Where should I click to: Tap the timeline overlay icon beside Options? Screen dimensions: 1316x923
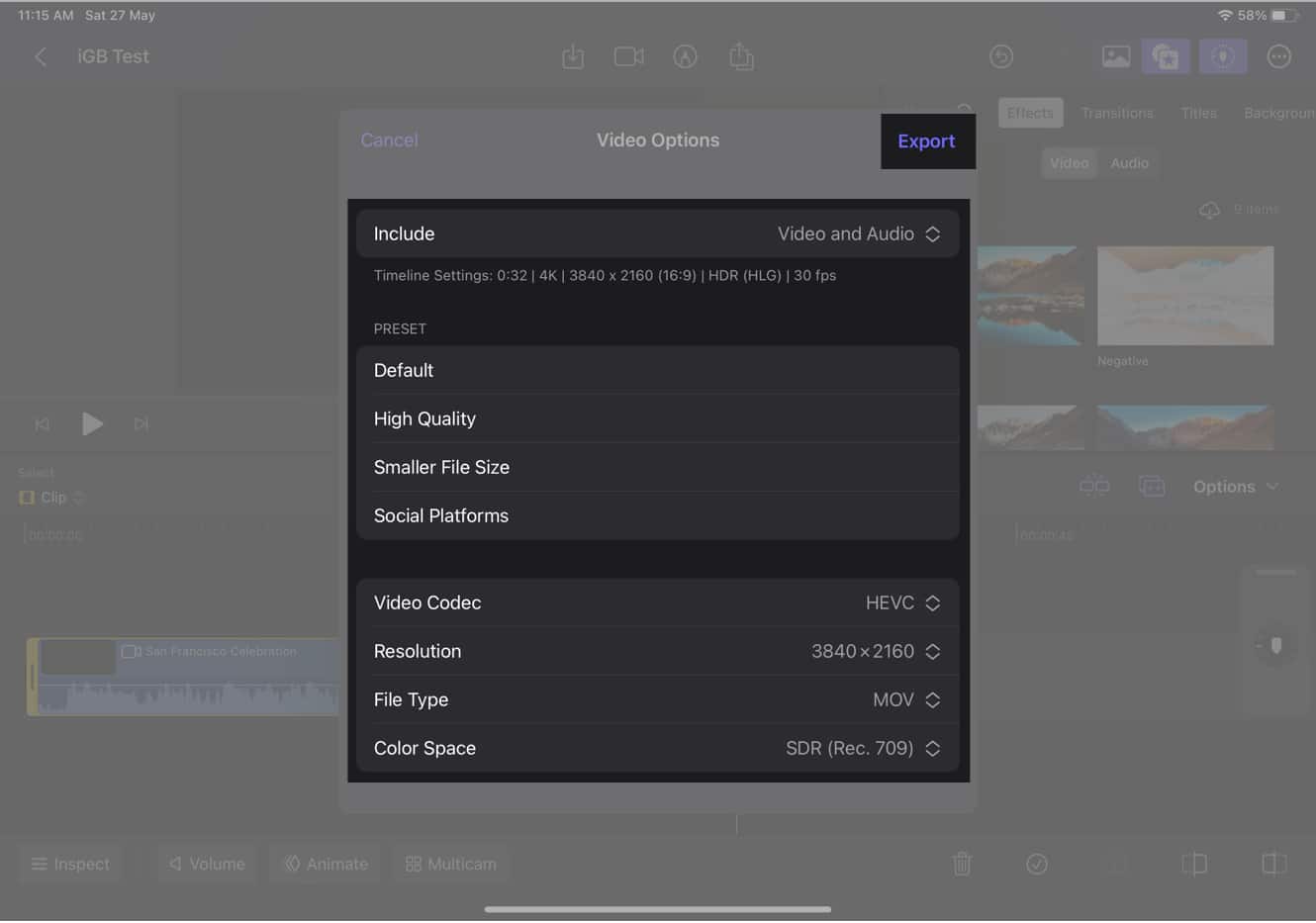click(x=1152, y=486)
